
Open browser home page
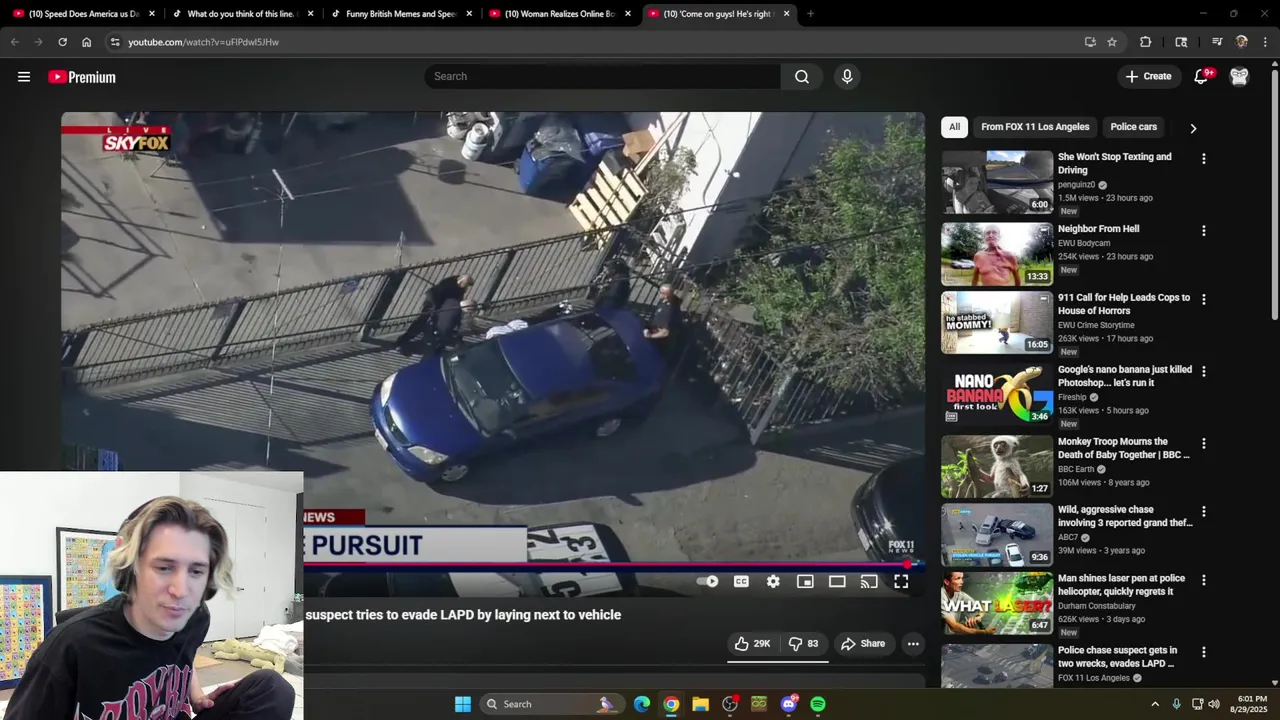86,42
